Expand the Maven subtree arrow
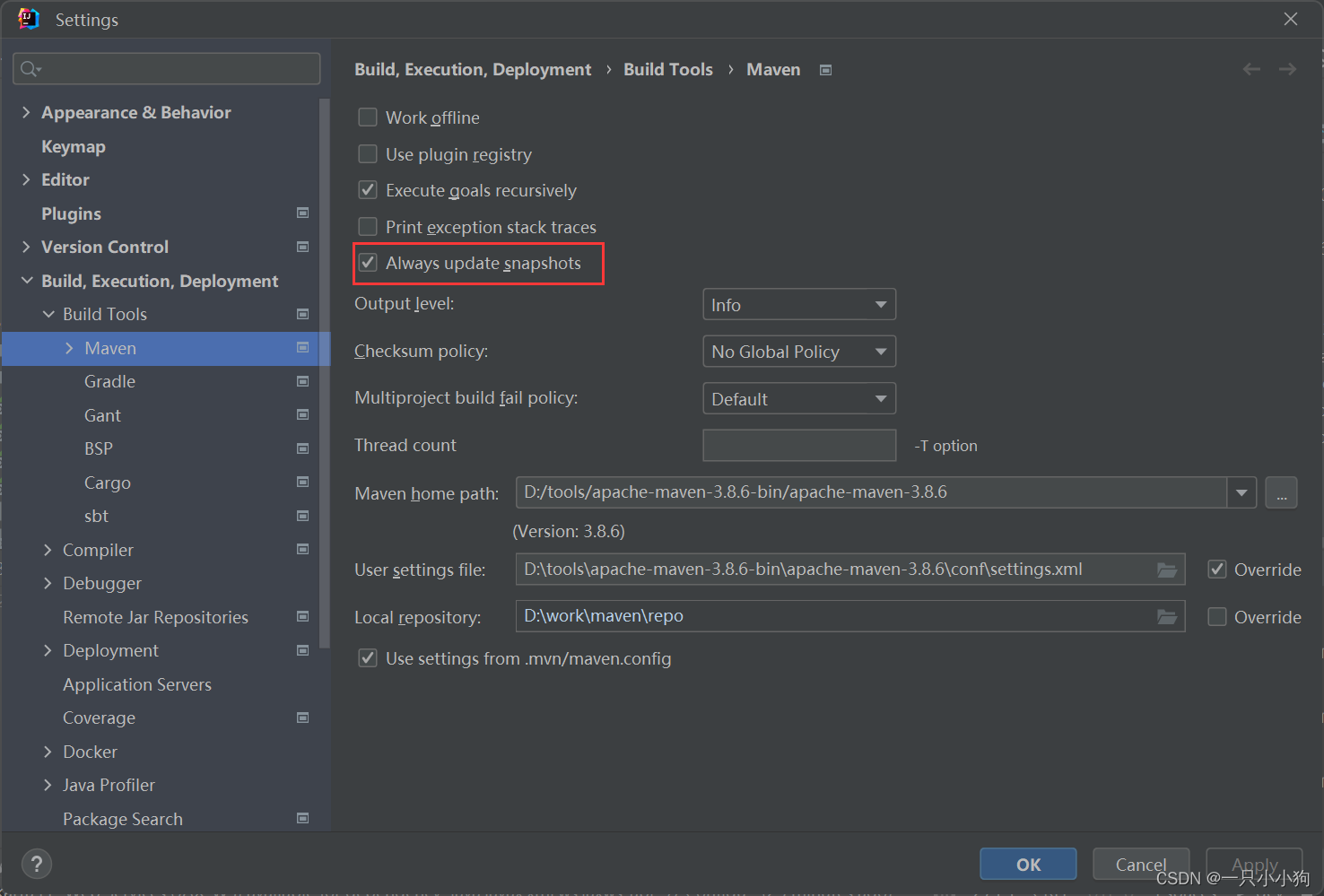This screenshot has width=1324, height=896. [x=69, y=348]
